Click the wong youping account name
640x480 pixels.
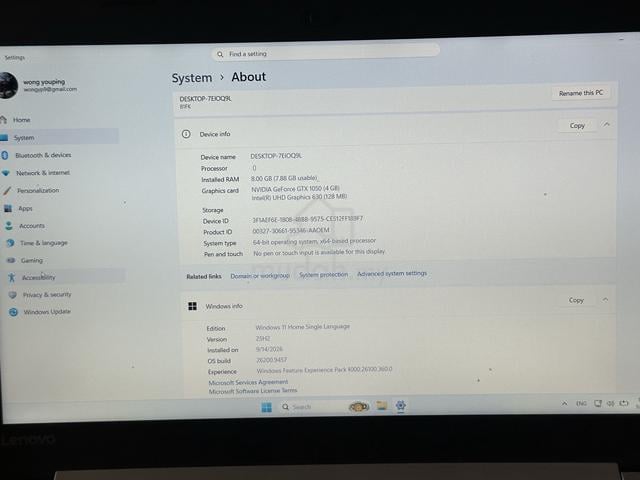(x=44, y=82)
